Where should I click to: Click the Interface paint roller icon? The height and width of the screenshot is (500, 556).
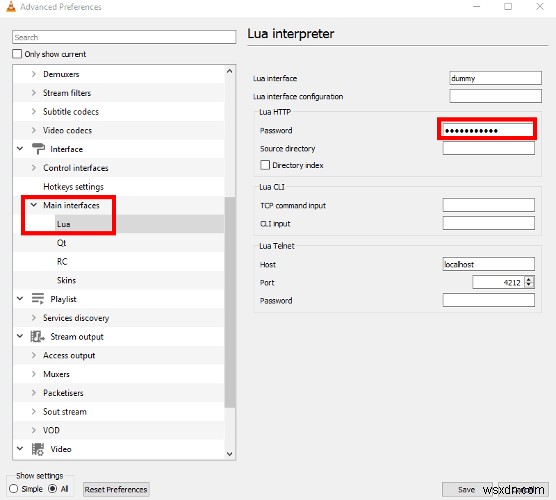[38, 149]
